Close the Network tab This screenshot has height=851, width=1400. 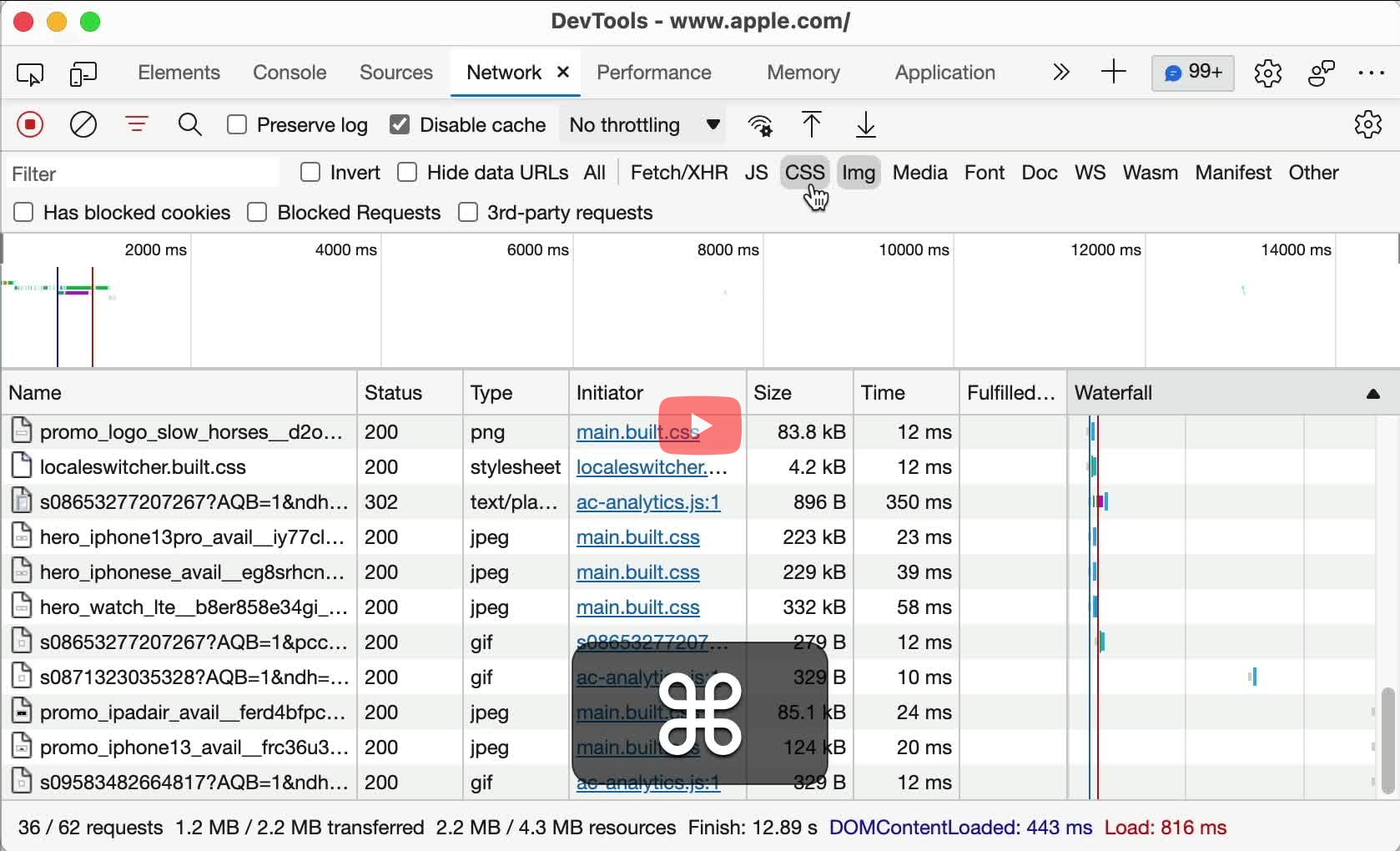(563, 73)
